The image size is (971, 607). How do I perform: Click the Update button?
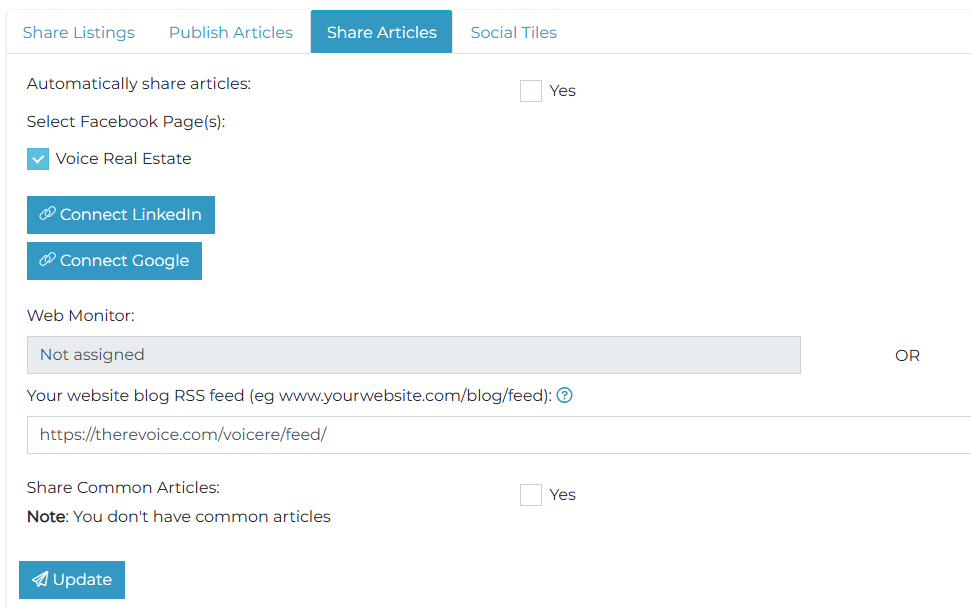pyautogui.click(x=72, y=580)
